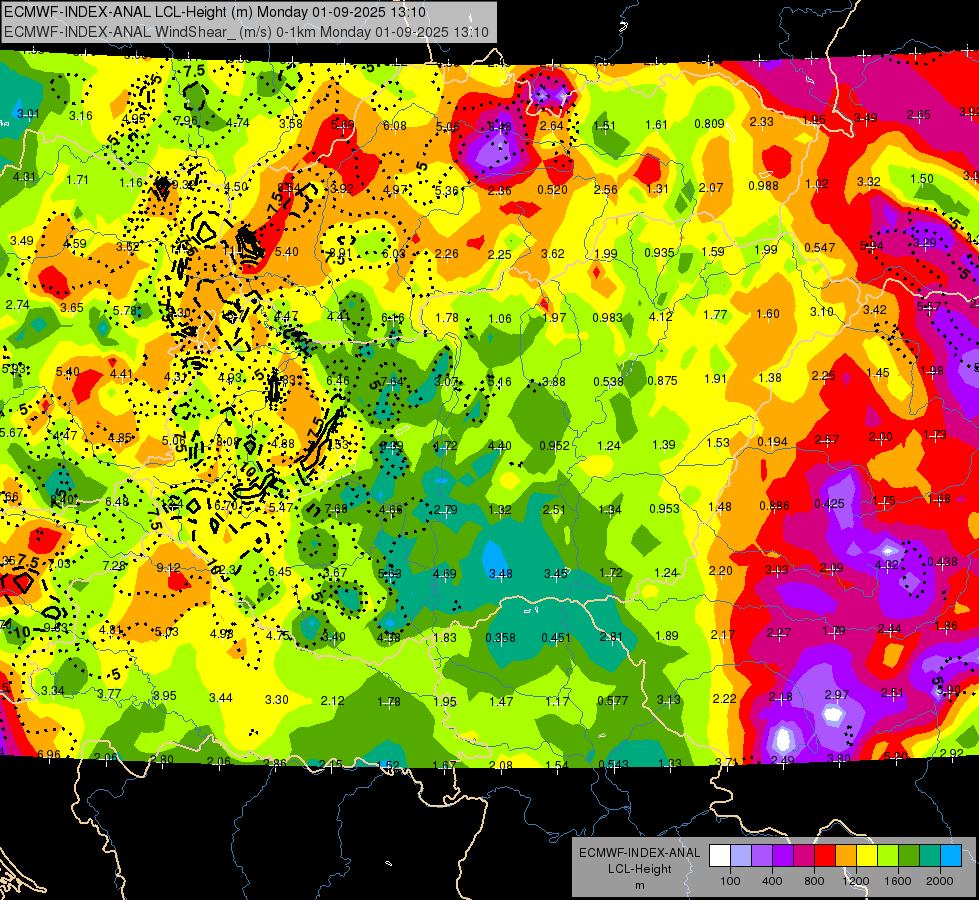Click the vivid violet legend swatch
The height and width of the screenshot is (900, 979).
(x=783, y=856)
